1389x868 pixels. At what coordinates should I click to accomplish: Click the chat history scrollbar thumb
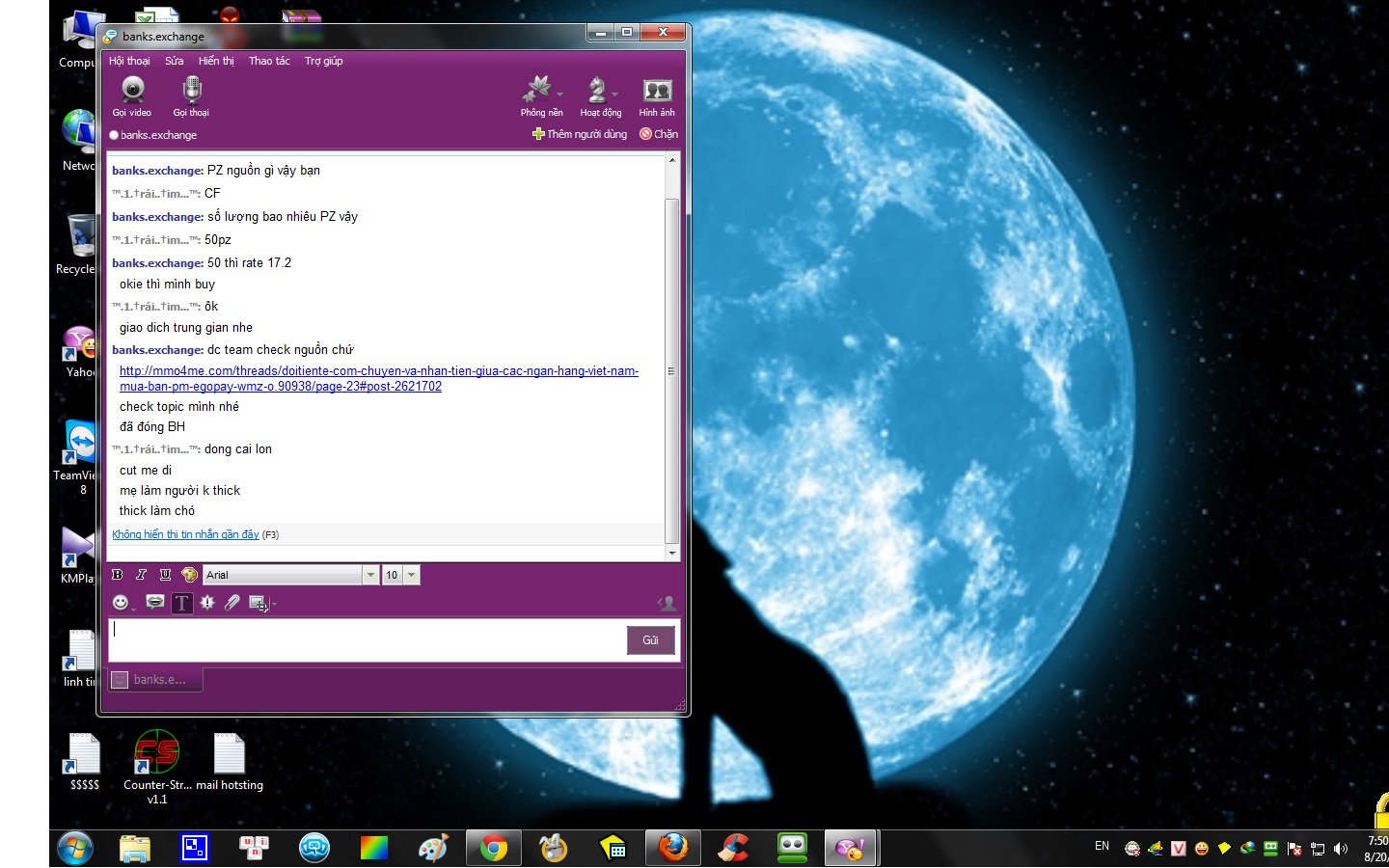coord(671,371)
